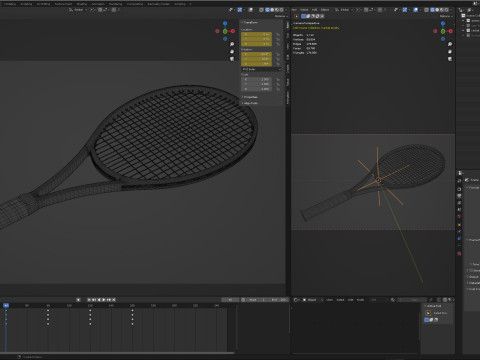Switch to the Animation workspace tab
Image resolution: width=480 pixels, height=360 pixels.
click(x=98, y=4)
